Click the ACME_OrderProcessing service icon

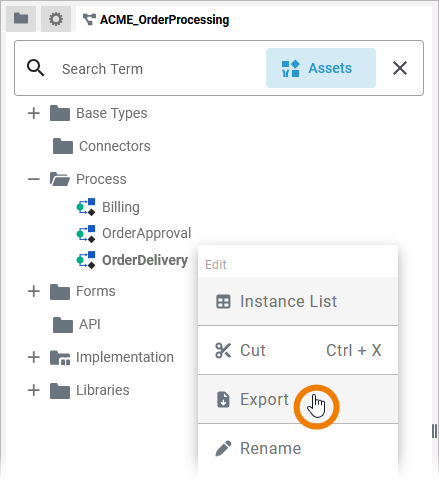pos(89,19)
